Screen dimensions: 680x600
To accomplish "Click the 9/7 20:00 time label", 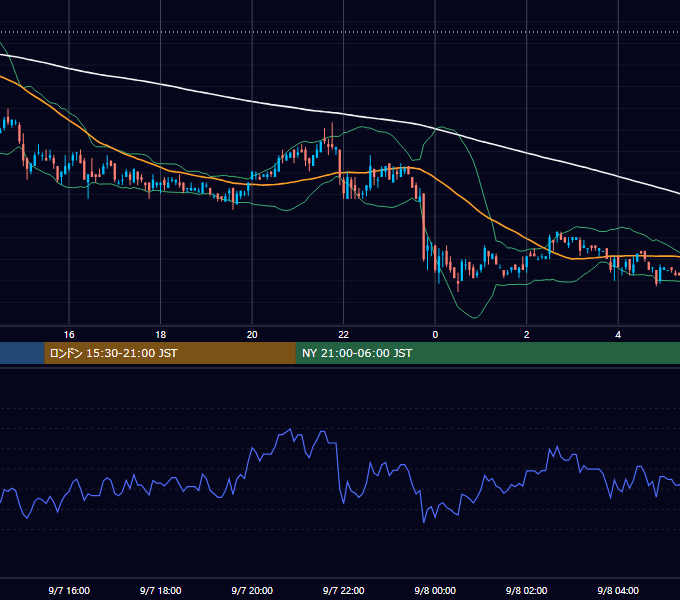I will (252, 590).
